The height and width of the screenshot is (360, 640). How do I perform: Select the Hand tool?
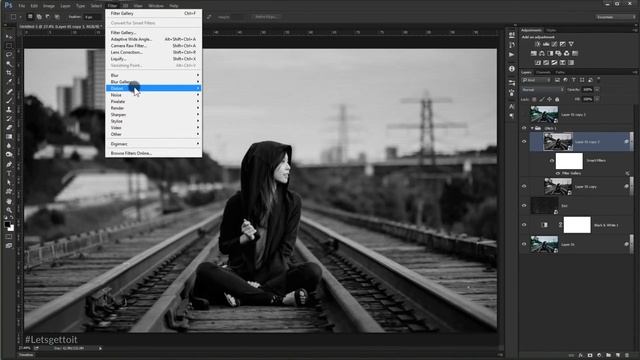(9, 201)
